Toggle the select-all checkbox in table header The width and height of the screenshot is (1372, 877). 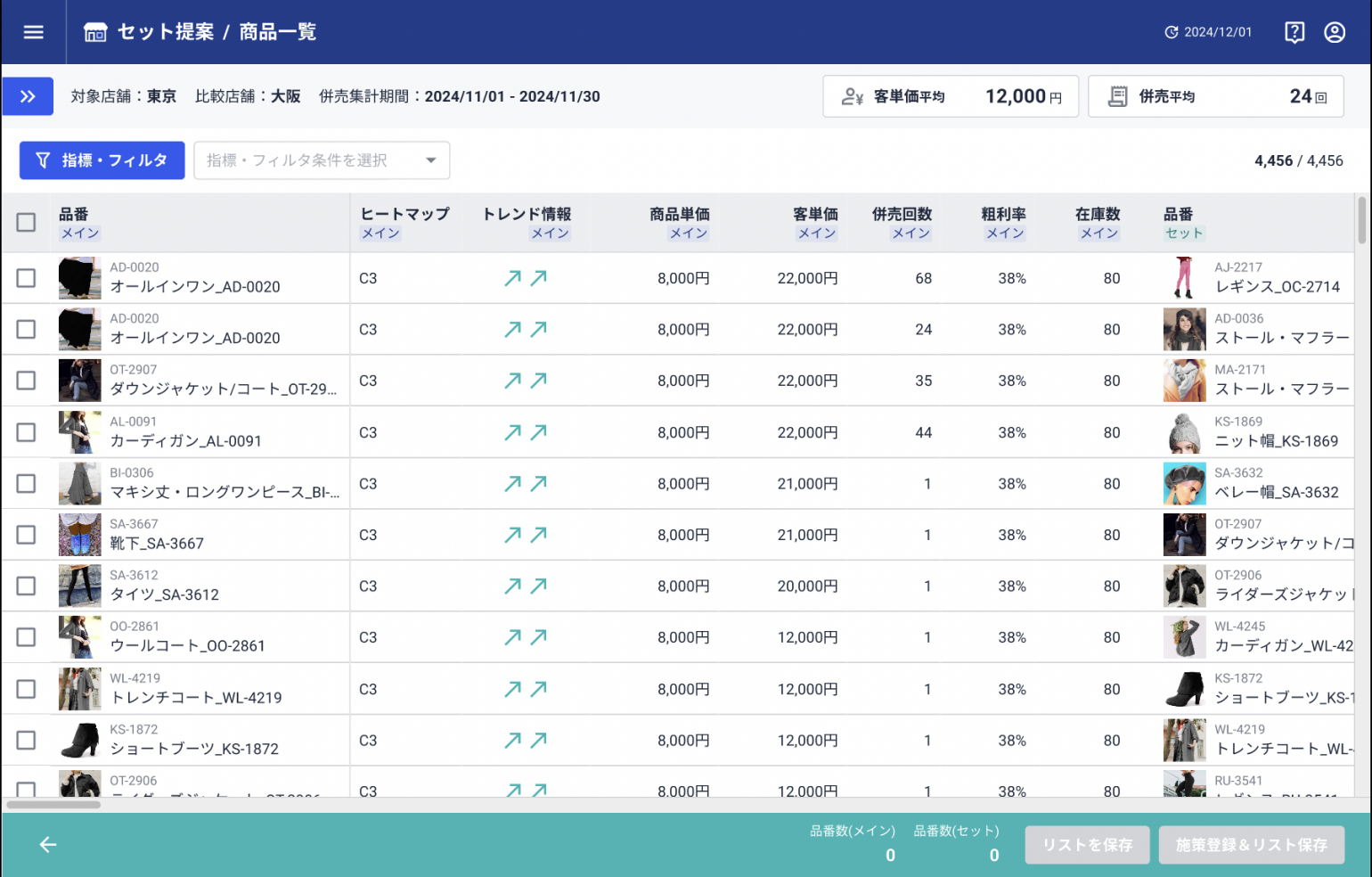pos(26,222)
